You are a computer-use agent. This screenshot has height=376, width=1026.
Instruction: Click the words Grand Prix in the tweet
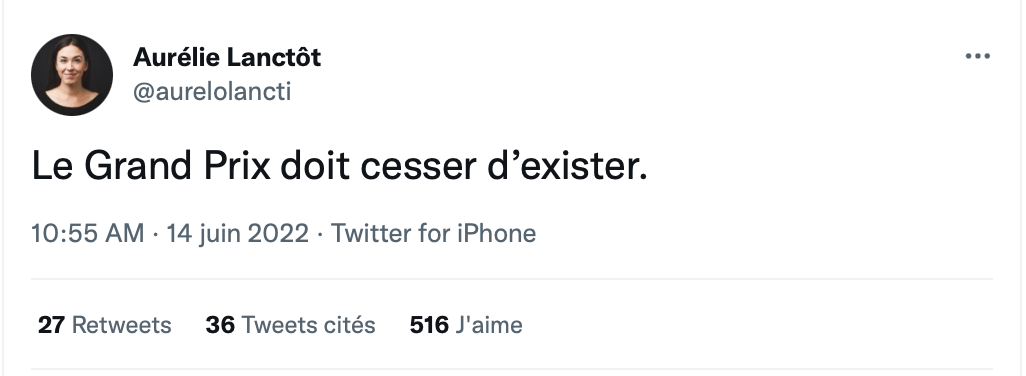(177, 166)
